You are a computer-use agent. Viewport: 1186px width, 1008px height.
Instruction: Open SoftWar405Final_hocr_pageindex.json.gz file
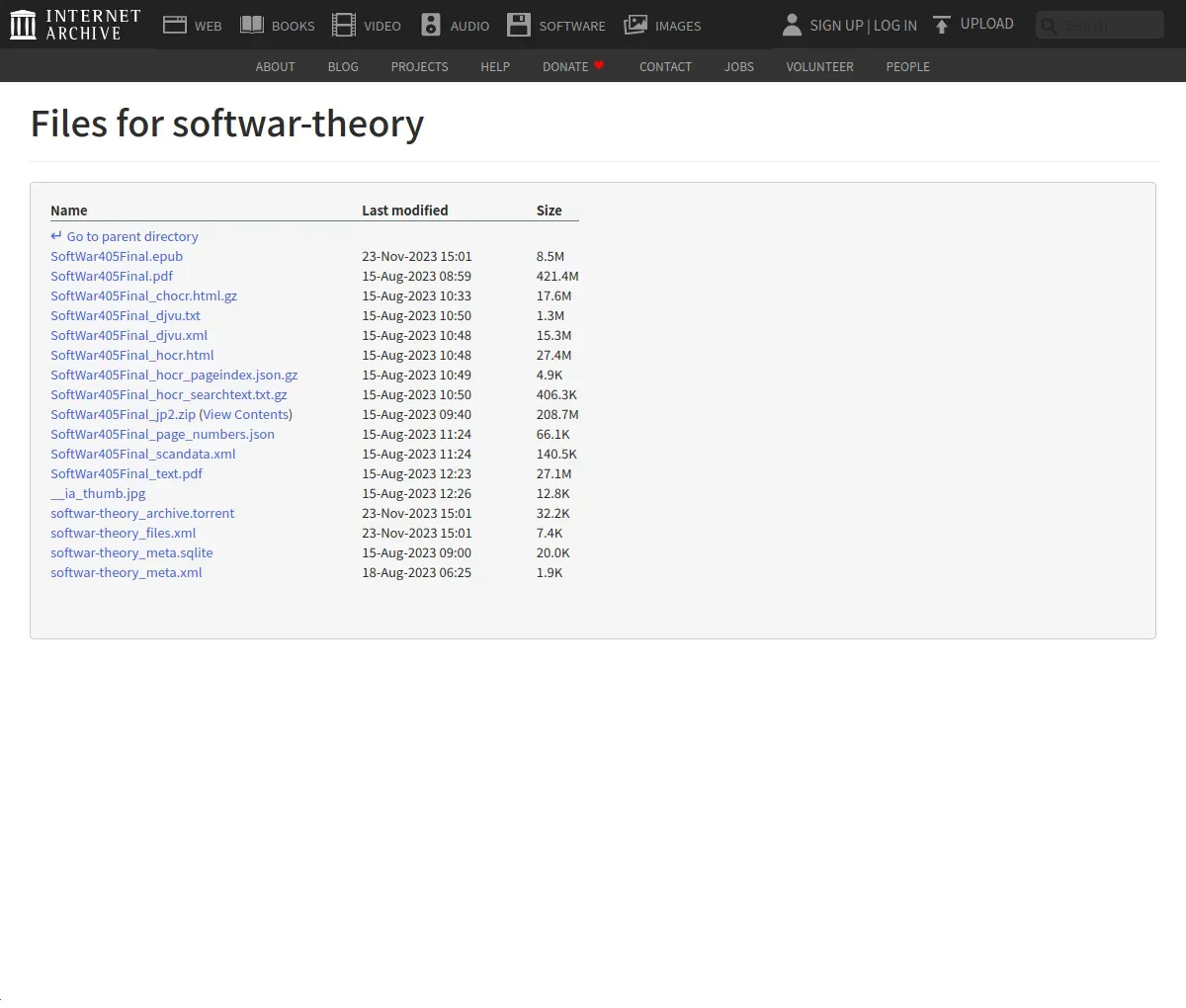coord(174,375)
